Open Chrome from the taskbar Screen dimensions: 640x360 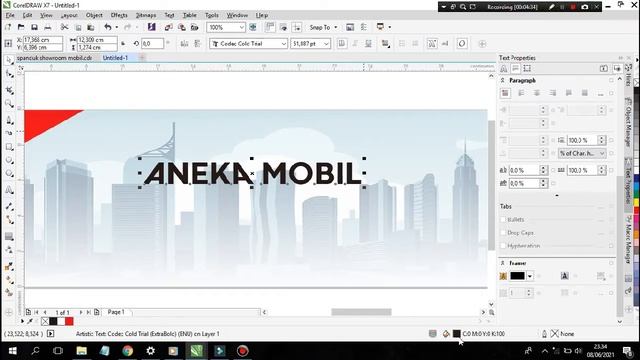(127, 351)
